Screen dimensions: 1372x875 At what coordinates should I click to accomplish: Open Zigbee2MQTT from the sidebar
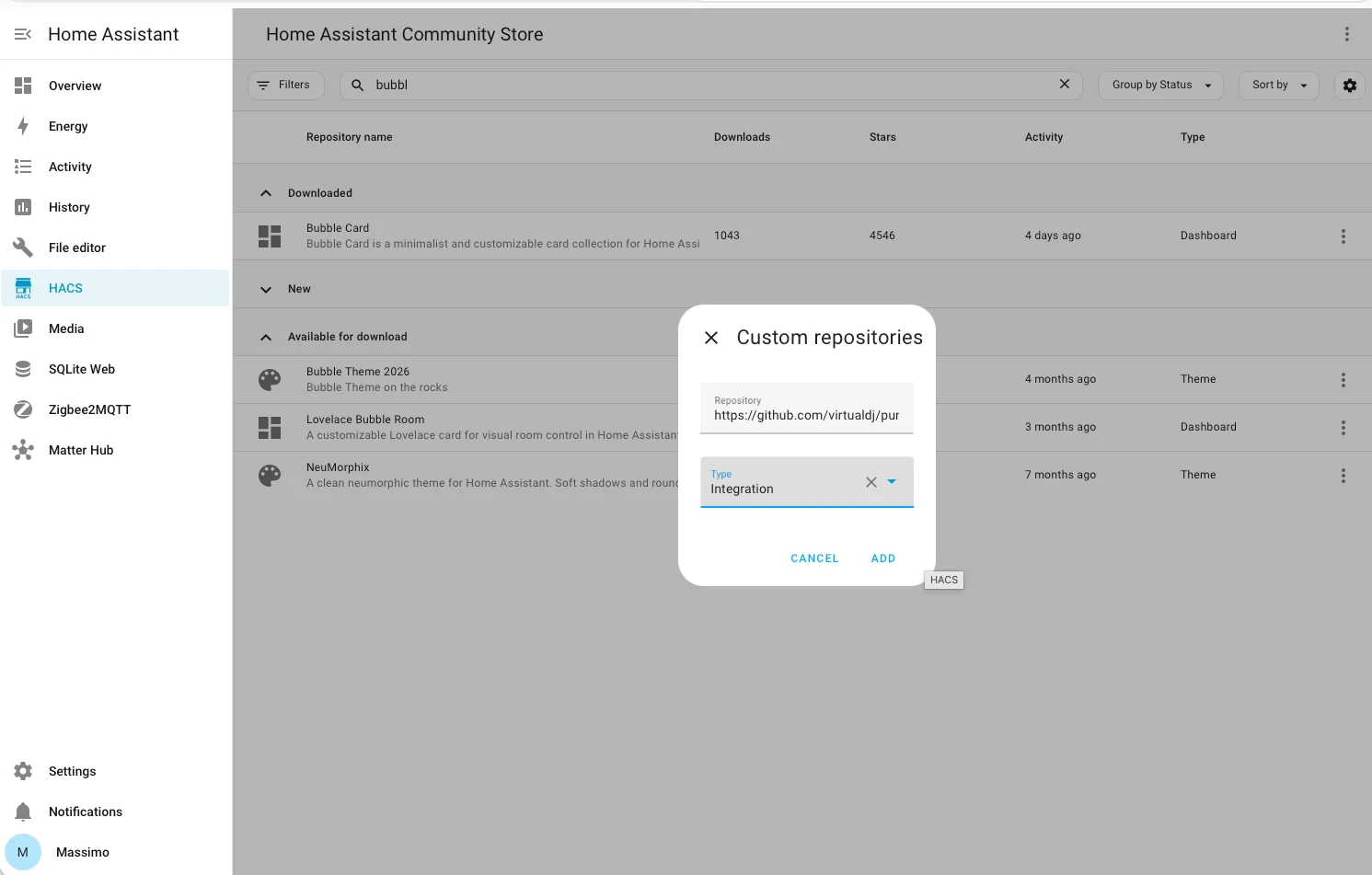click(x=115, y=409)
